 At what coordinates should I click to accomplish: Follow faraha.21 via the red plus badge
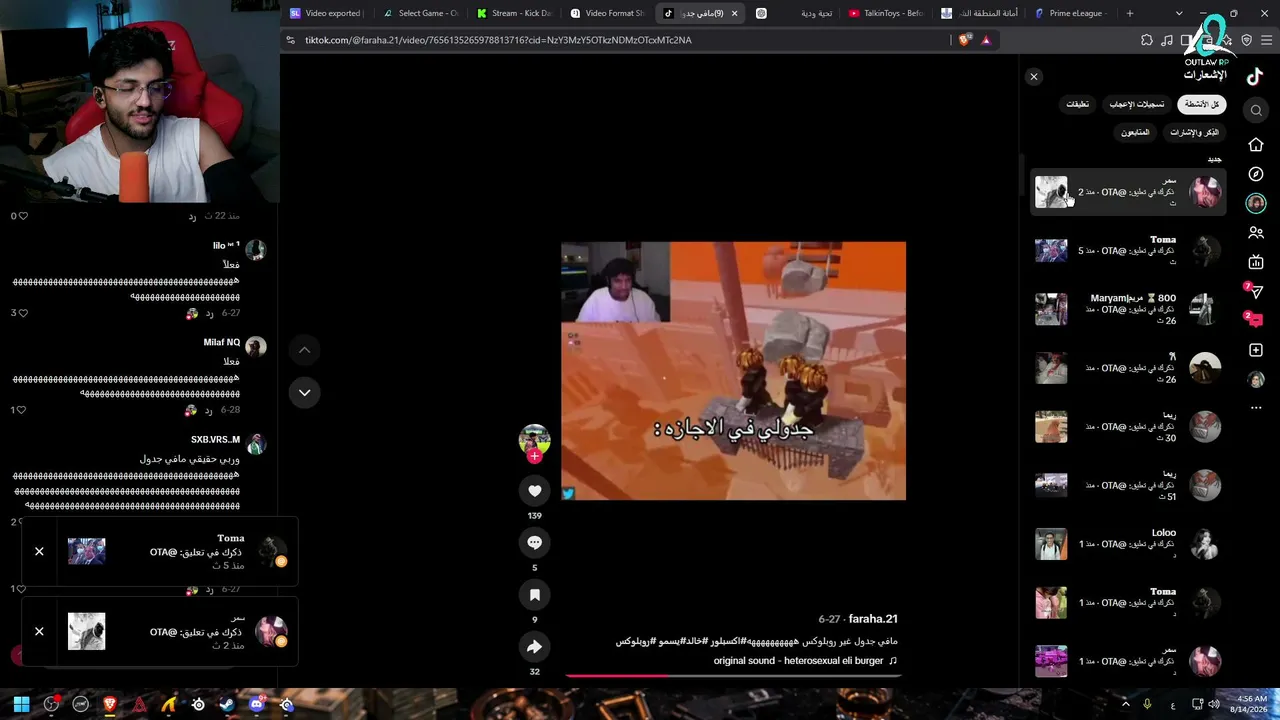[x=535, y=456]
